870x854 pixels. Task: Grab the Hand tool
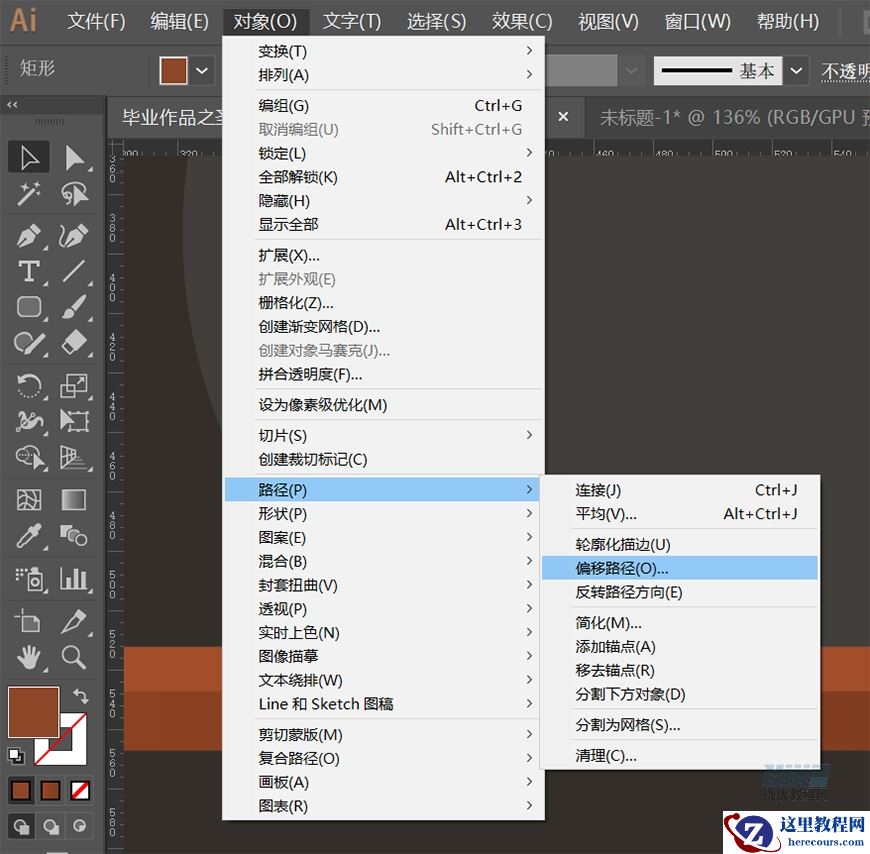tap(28, 657)
